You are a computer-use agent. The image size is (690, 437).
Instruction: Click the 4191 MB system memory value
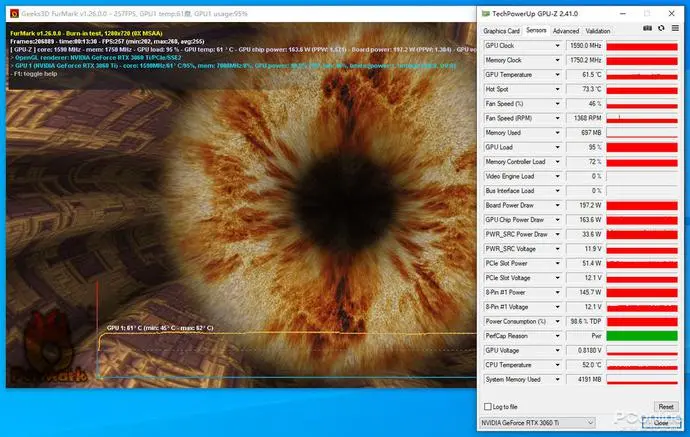tap(585, 380)
